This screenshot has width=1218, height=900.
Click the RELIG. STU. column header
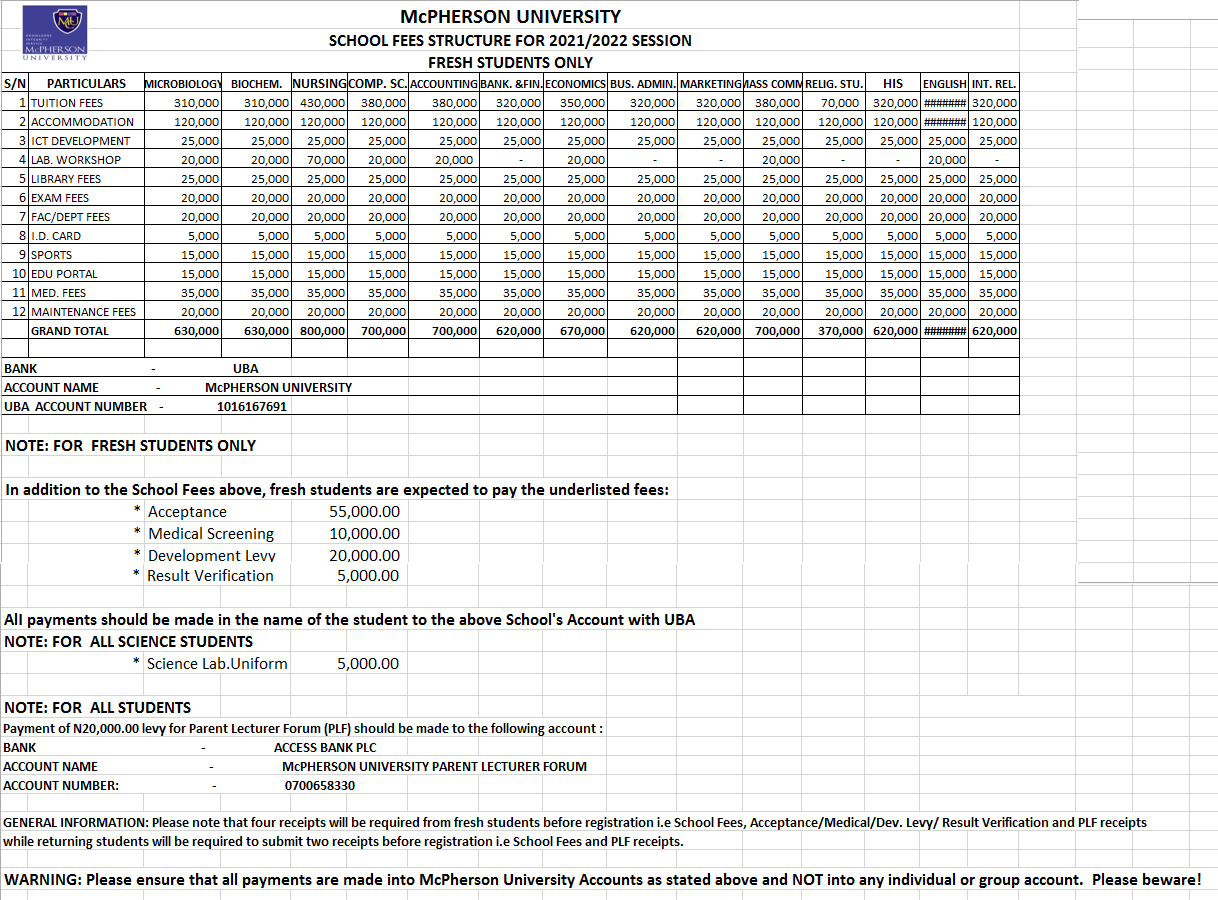pos(834,84)
